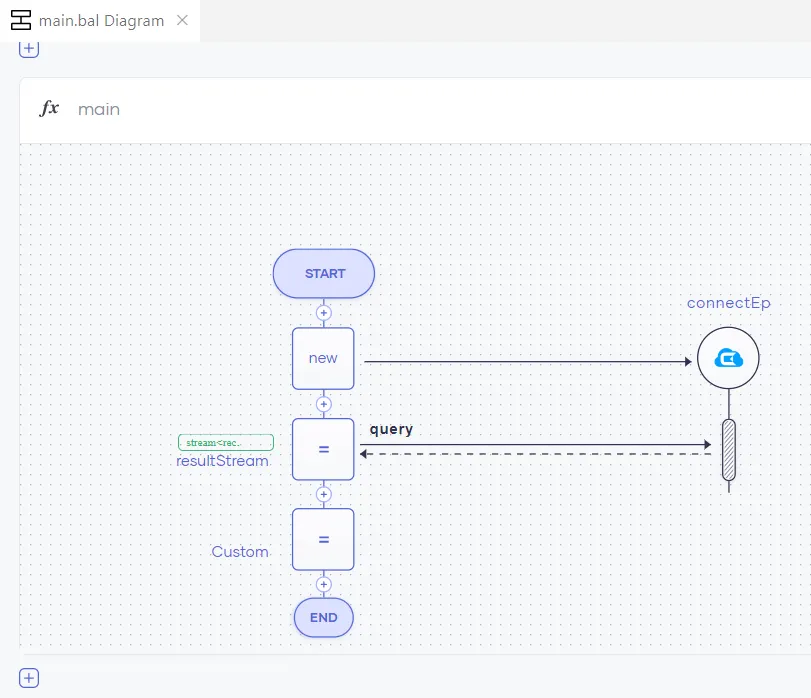Click the stream<rec..> type badge
Image resolution: width=811 pixels, height=698 pixels.
pos(224,441)
